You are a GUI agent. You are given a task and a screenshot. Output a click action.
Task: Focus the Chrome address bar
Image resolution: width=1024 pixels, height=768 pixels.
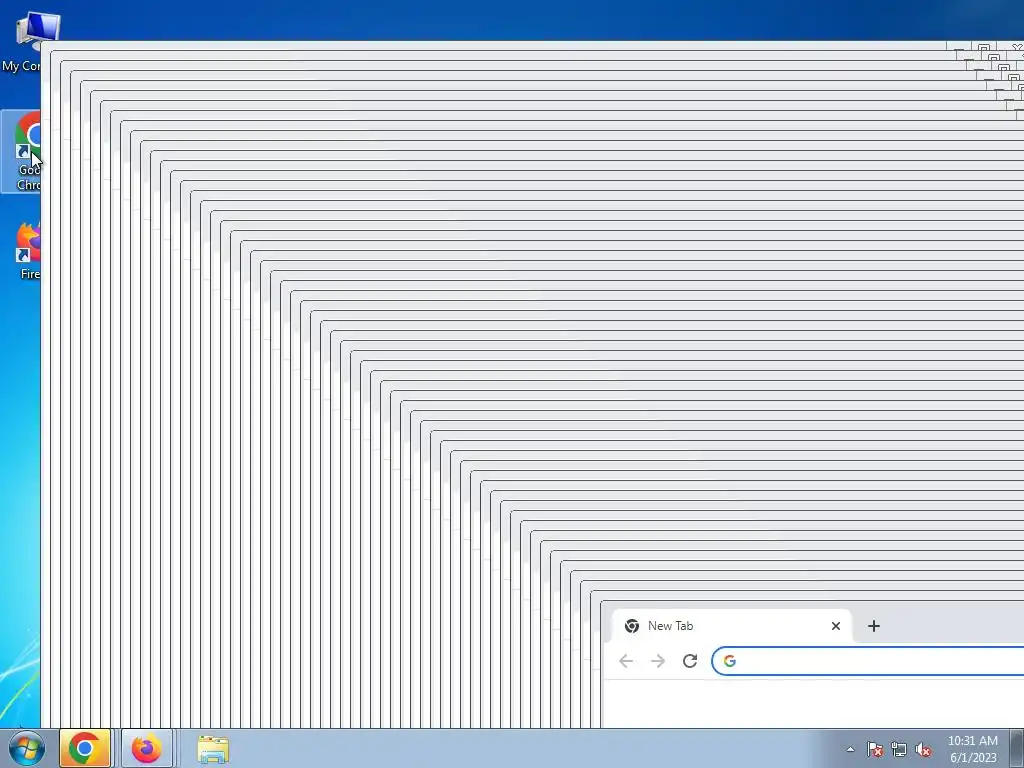click(x=868, y=661)
